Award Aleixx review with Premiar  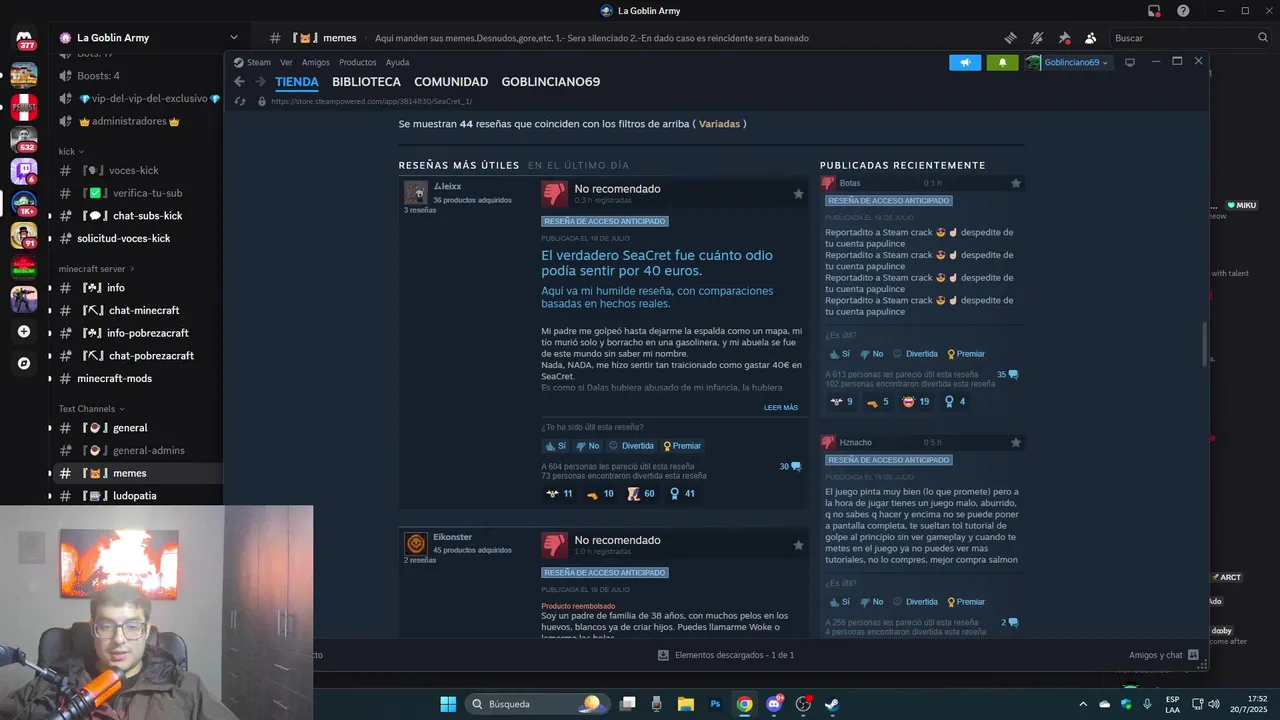pyautogui.click(x=682, y=446)
